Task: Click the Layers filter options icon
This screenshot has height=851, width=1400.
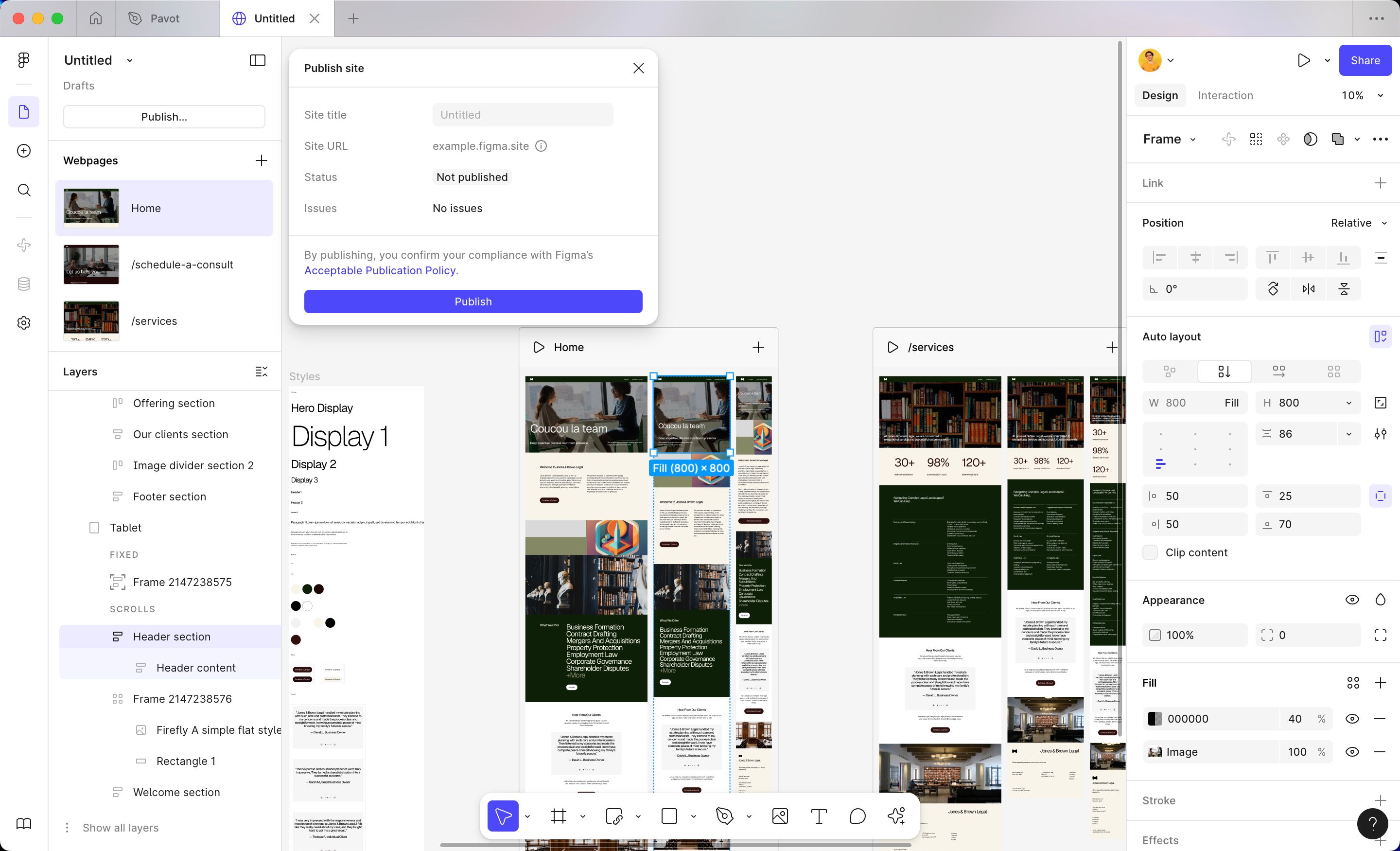Action: [x=262, y=372]
